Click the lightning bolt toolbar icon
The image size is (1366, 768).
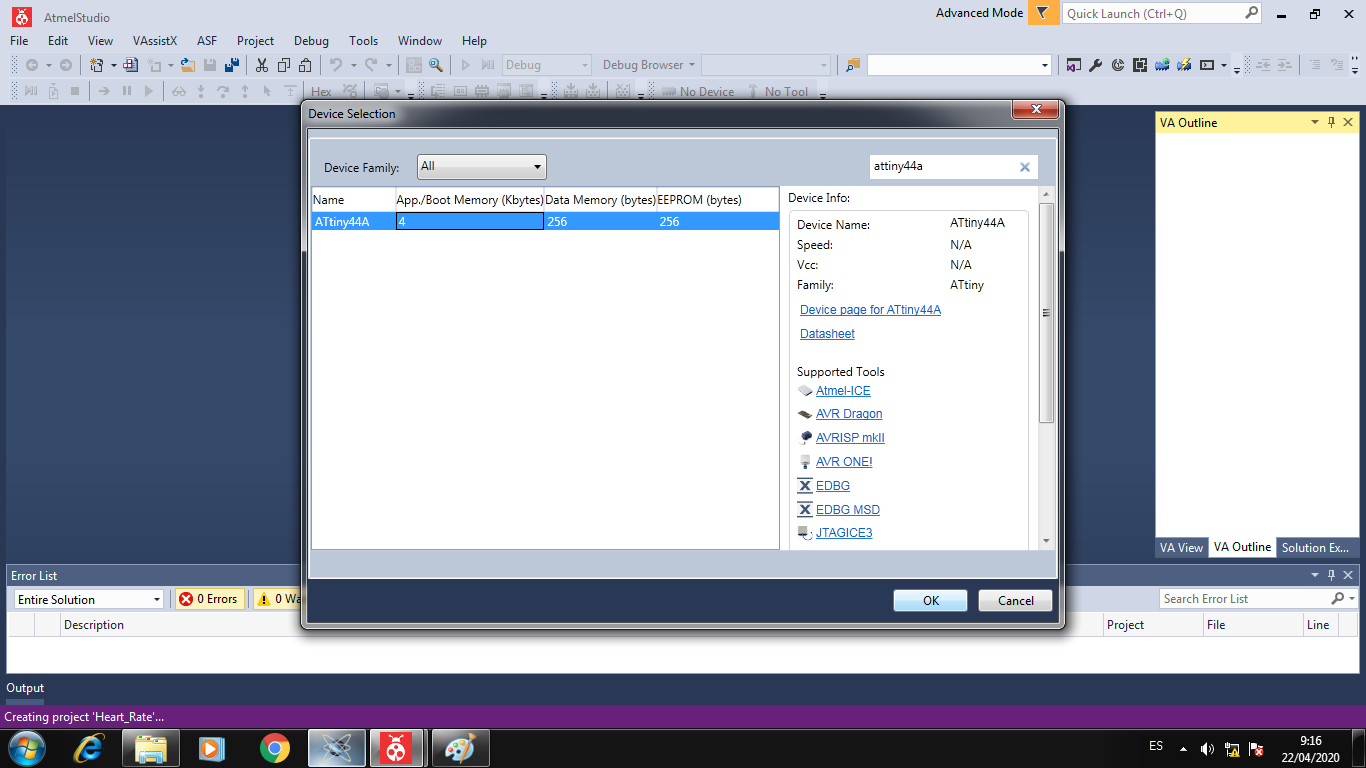(x=1184, y=65)
